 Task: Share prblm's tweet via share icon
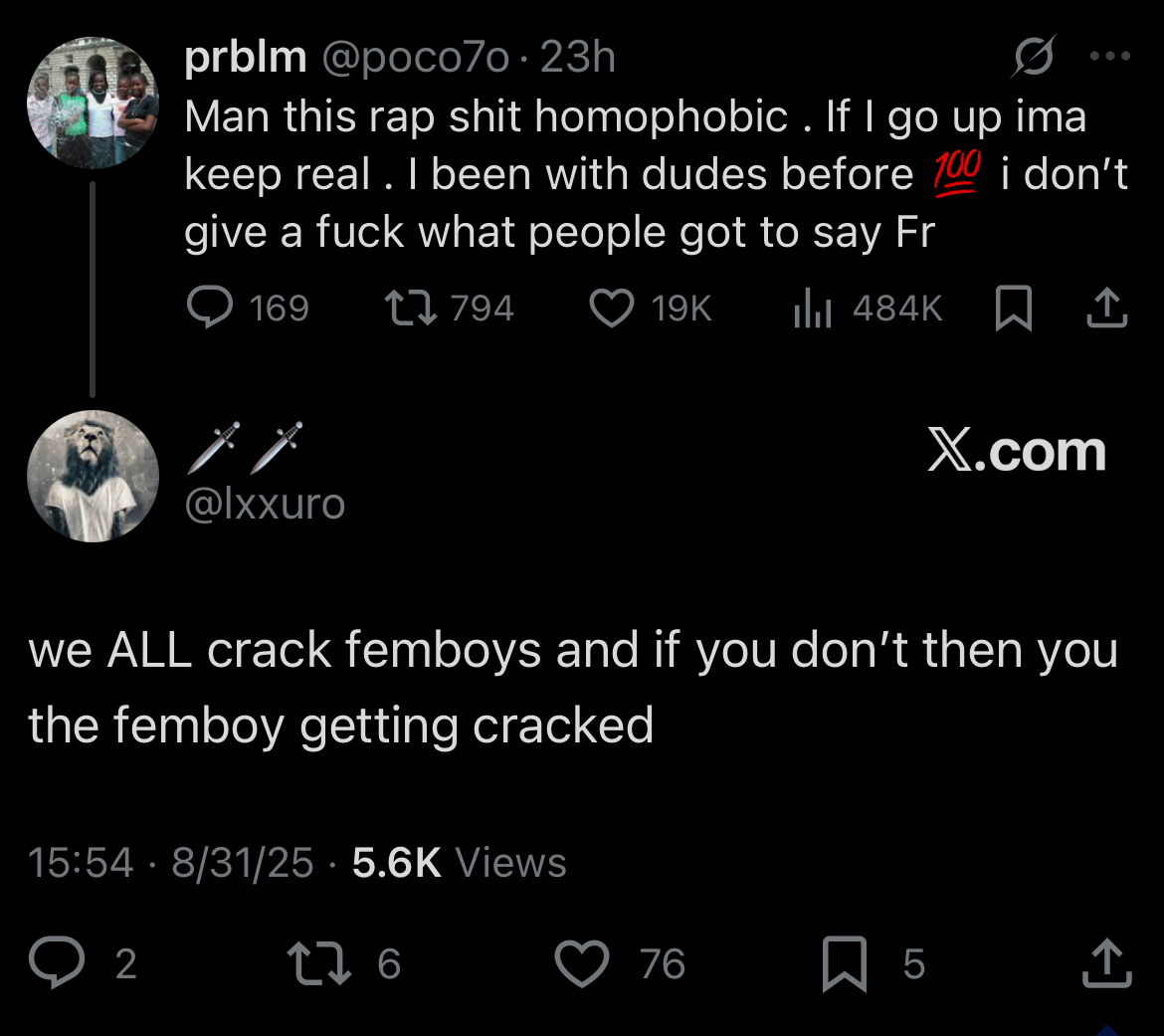coord(1107,309)
